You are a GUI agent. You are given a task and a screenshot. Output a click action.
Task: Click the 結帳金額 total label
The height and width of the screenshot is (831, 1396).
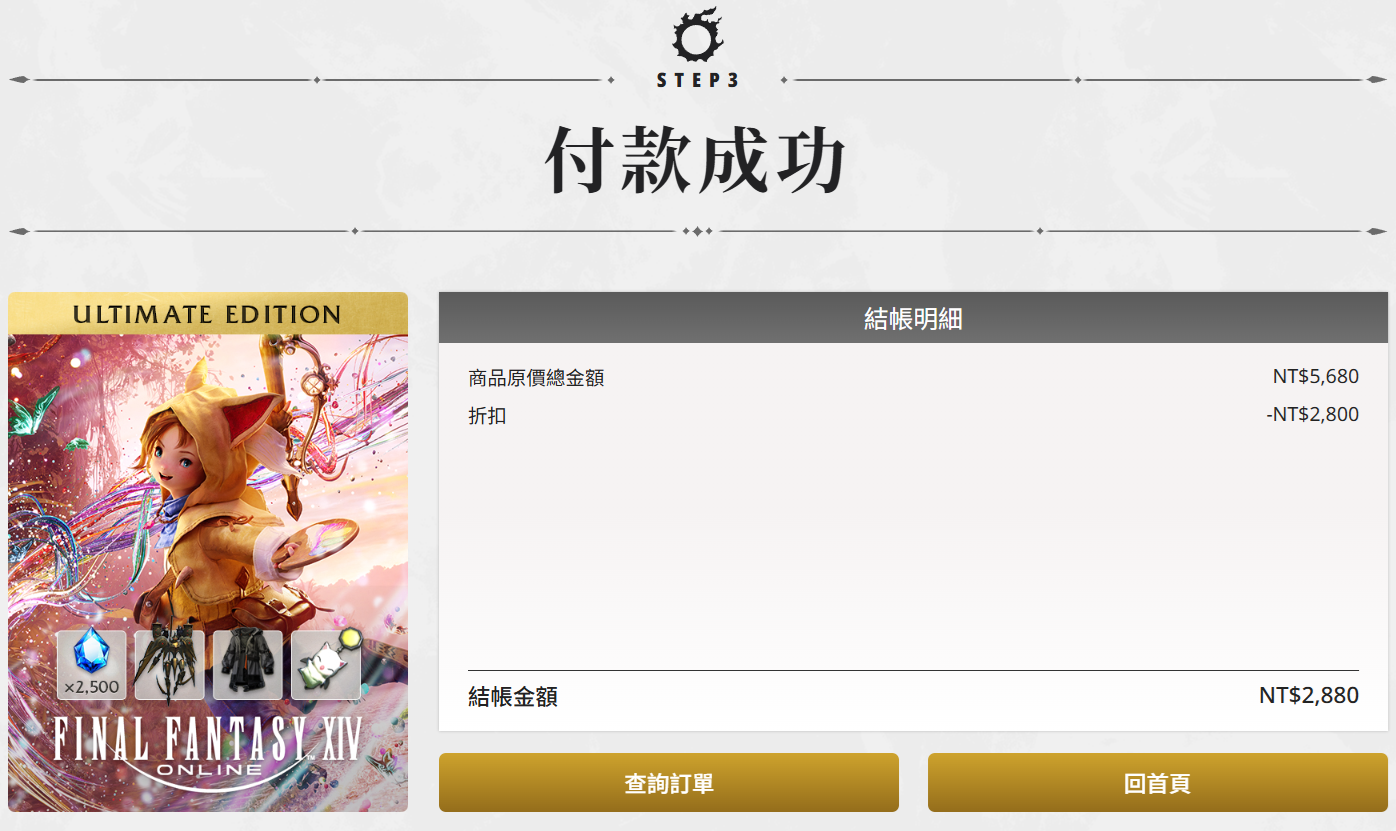click(x=513, y=697)
